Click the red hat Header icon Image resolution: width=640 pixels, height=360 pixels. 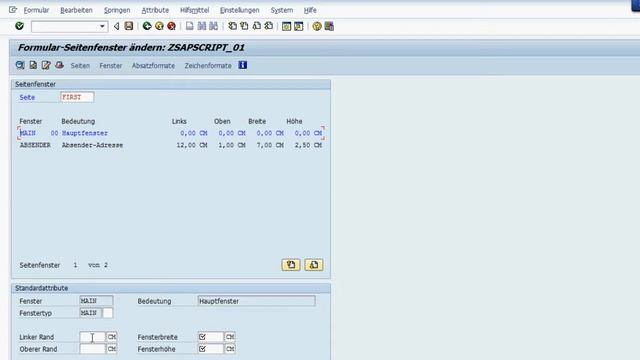pos(59,65)
